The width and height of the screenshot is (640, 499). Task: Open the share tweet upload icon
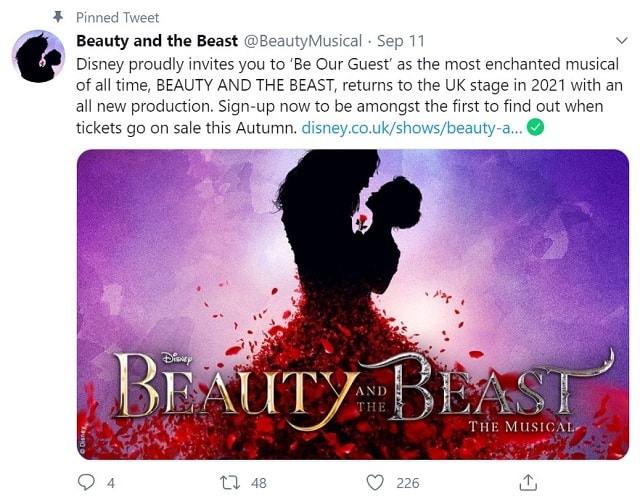click(x=528, y=482)
